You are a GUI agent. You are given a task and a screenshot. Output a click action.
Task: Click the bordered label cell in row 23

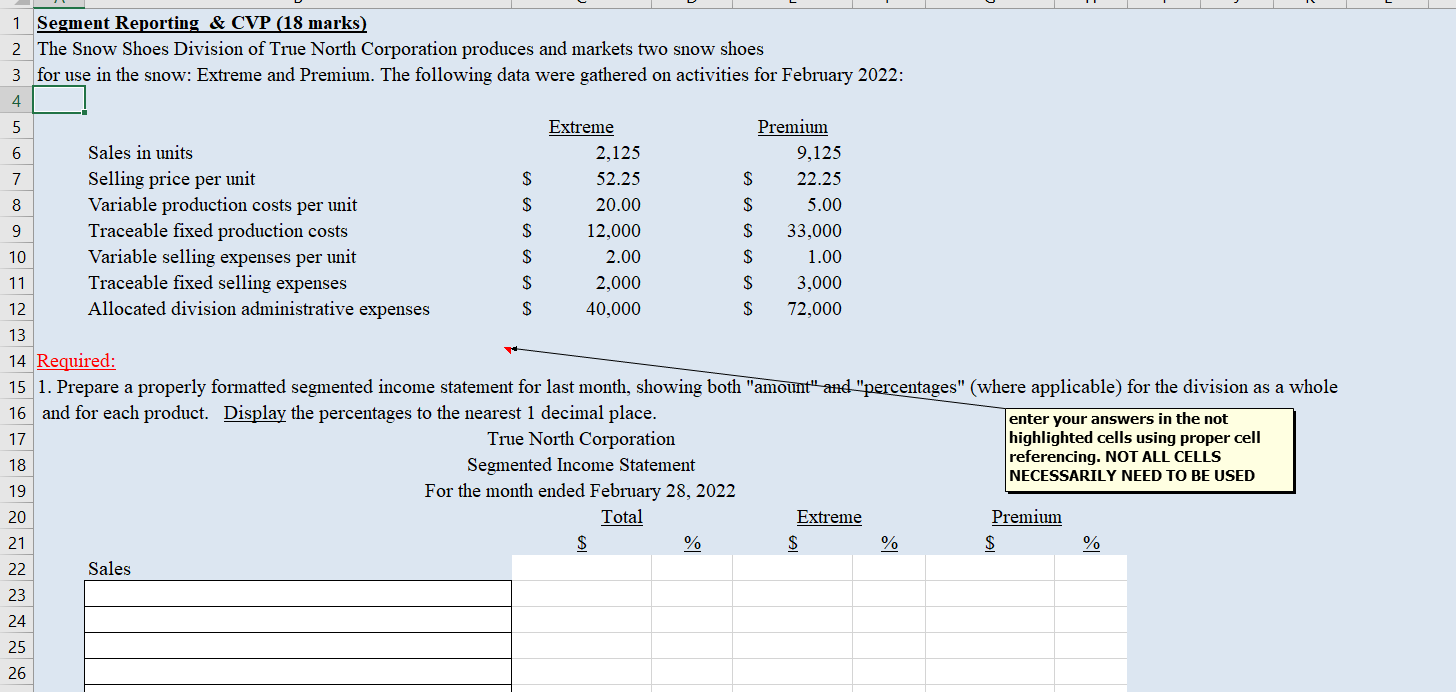point(298,594)
